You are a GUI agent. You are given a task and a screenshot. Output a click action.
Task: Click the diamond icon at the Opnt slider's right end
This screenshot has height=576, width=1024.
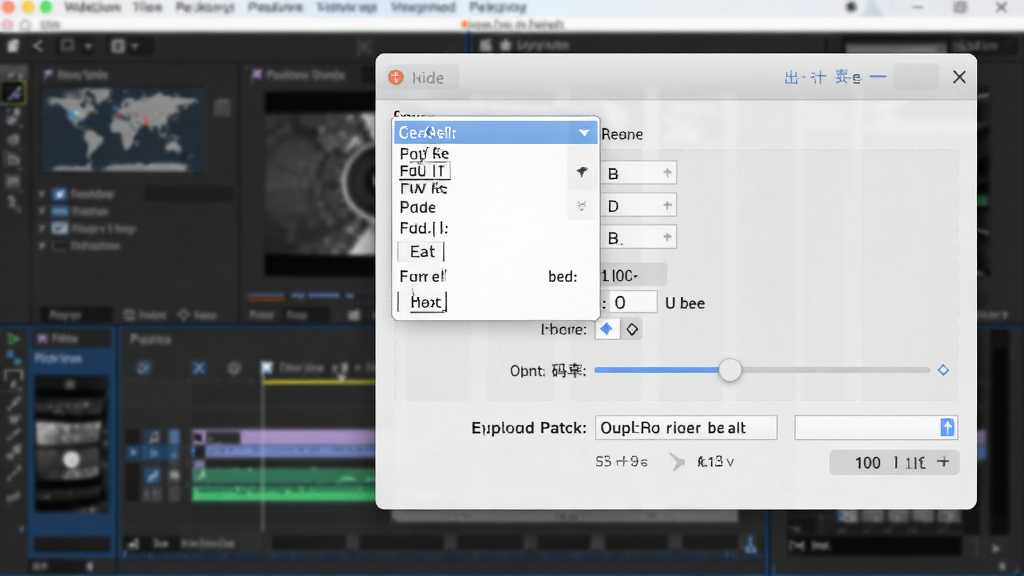pos(943,370)
